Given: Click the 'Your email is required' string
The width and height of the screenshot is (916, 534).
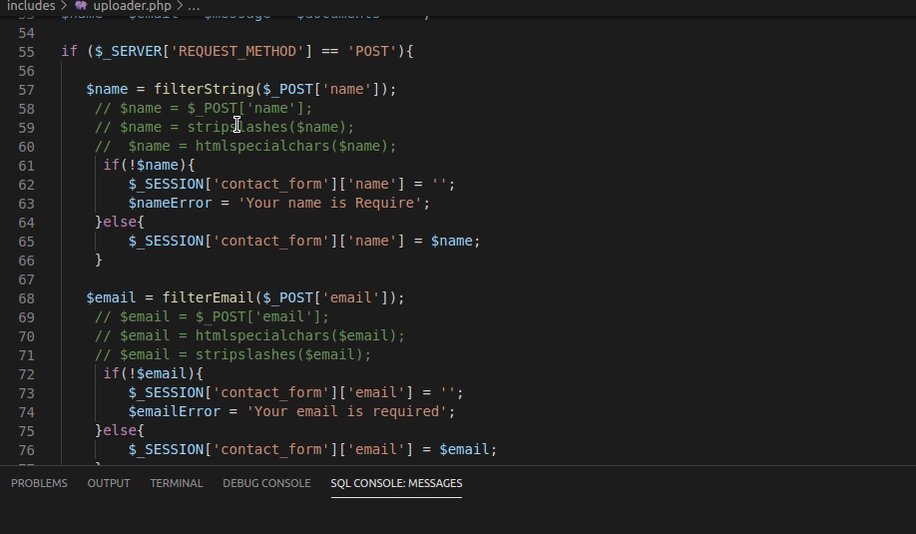Looking at the screenshot, I should pyautogui.click(x=346, y=412).
